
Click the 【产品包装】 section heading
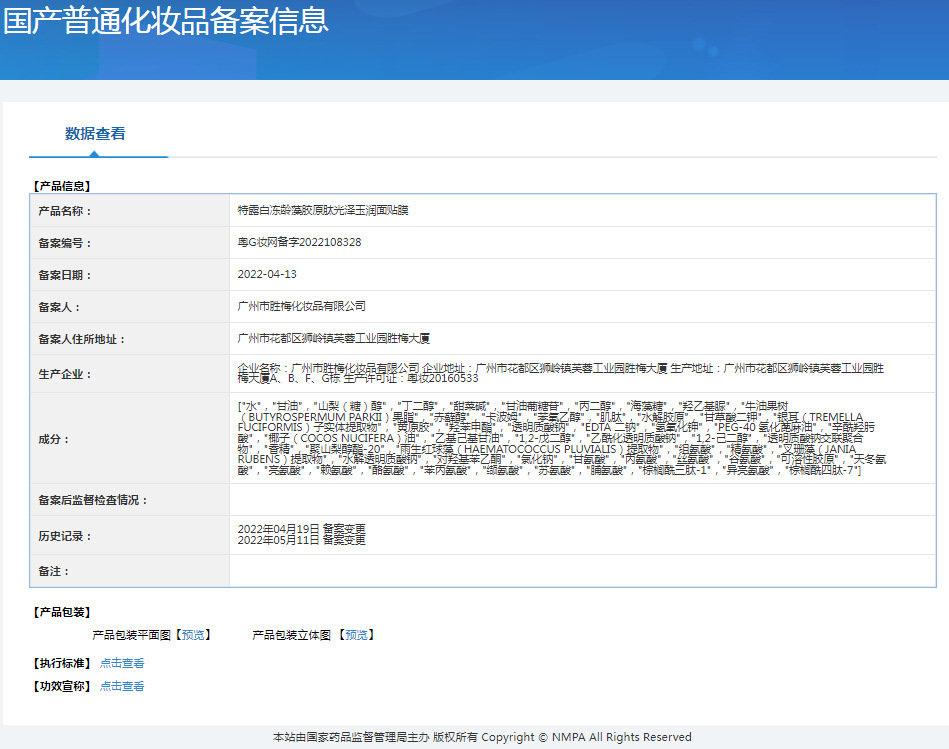click(58, 613)
